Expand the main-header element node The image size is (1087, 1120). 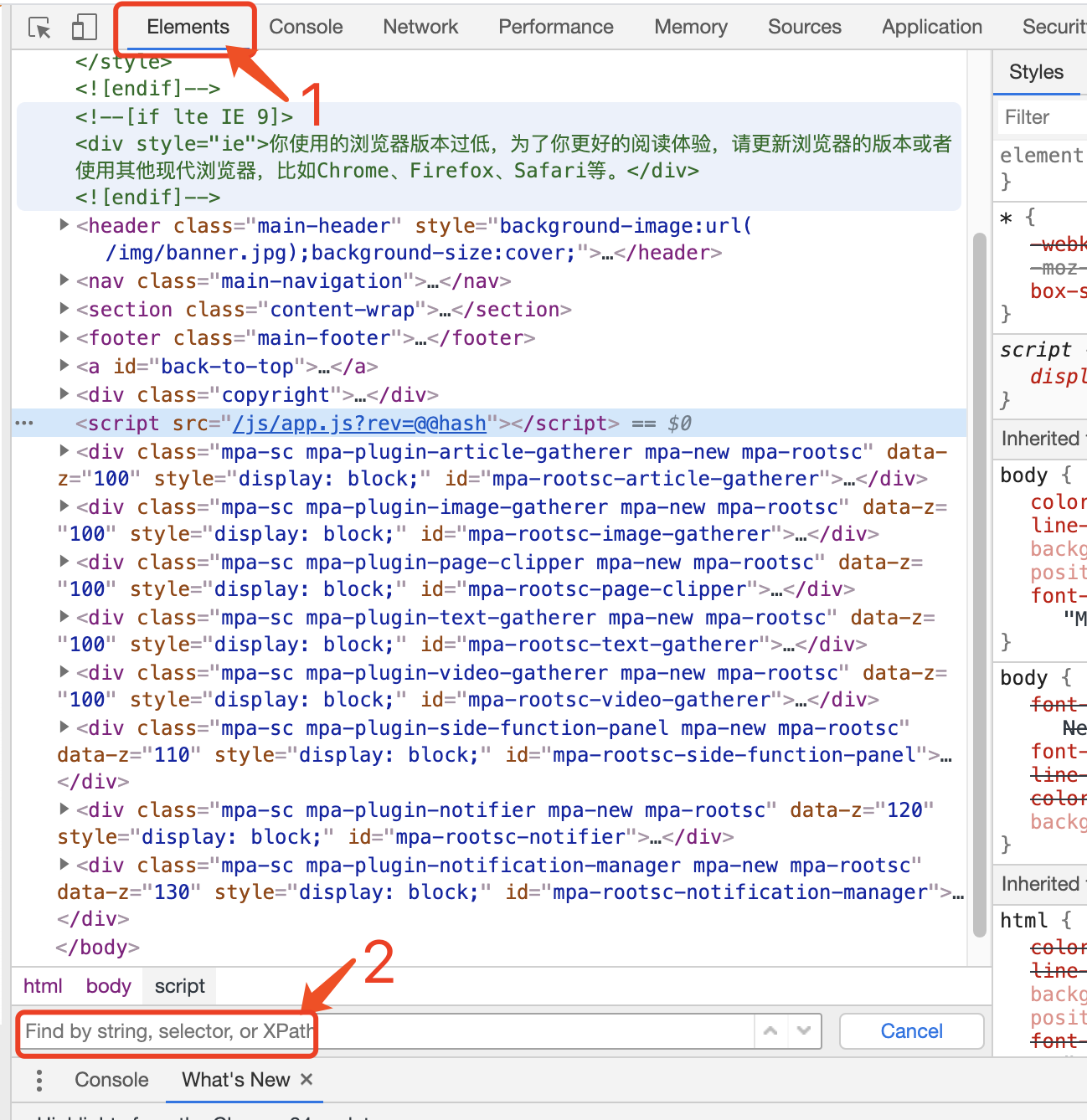coord(64,223)
